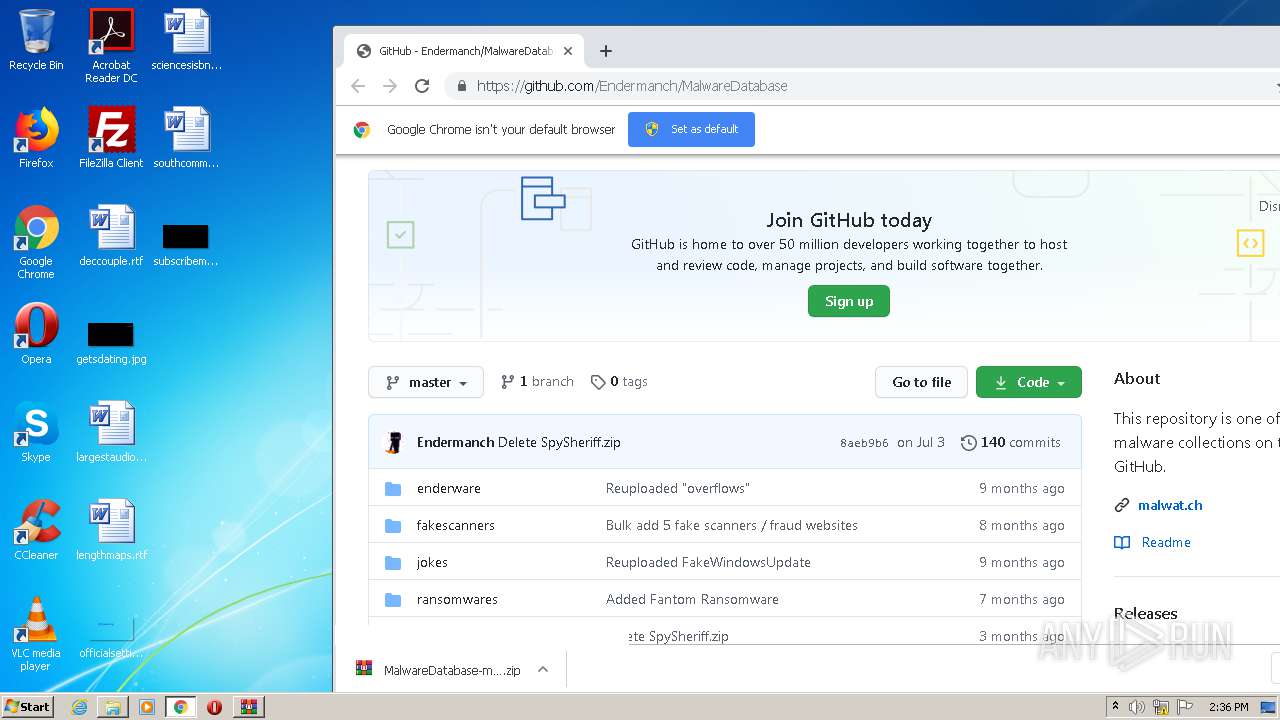Viewport: 1280px width, 720px height.
Task: Focus the Chrome address bar
Action: tap(860, 86)
